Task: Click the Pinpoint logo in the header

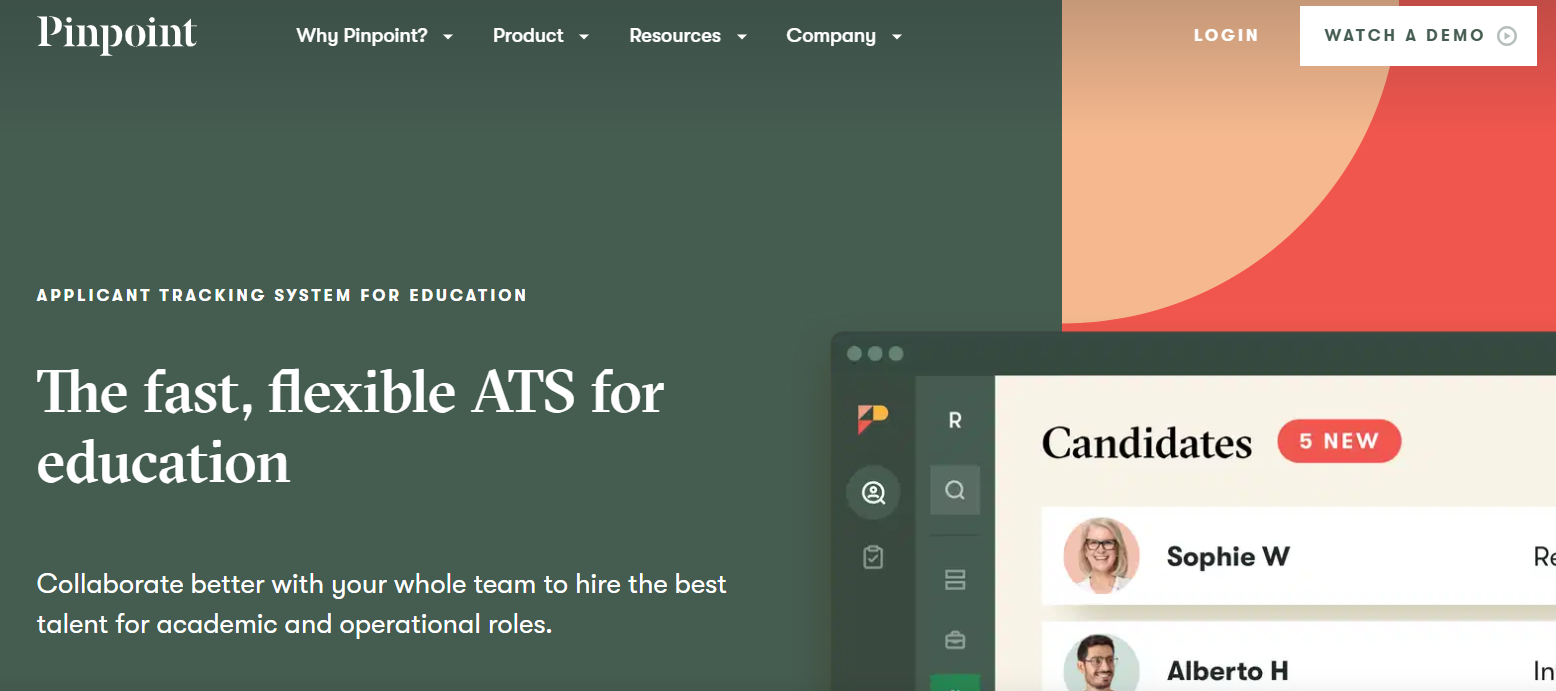Action: (x=117, y=35)
